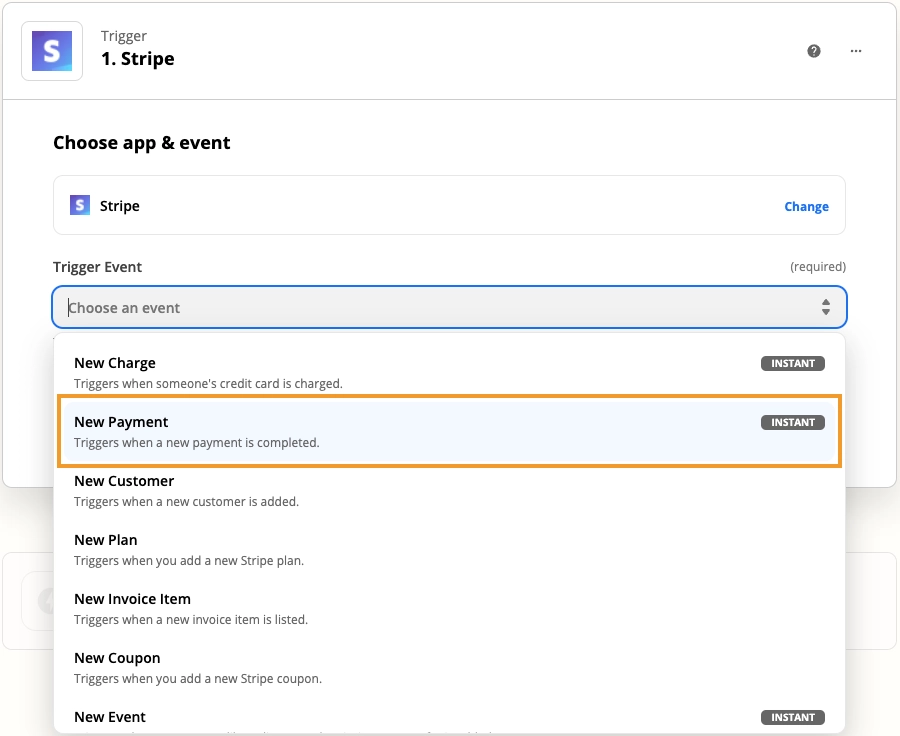Click INSTANT badge on New Charge
900x736 pixels.
(793, 363)
